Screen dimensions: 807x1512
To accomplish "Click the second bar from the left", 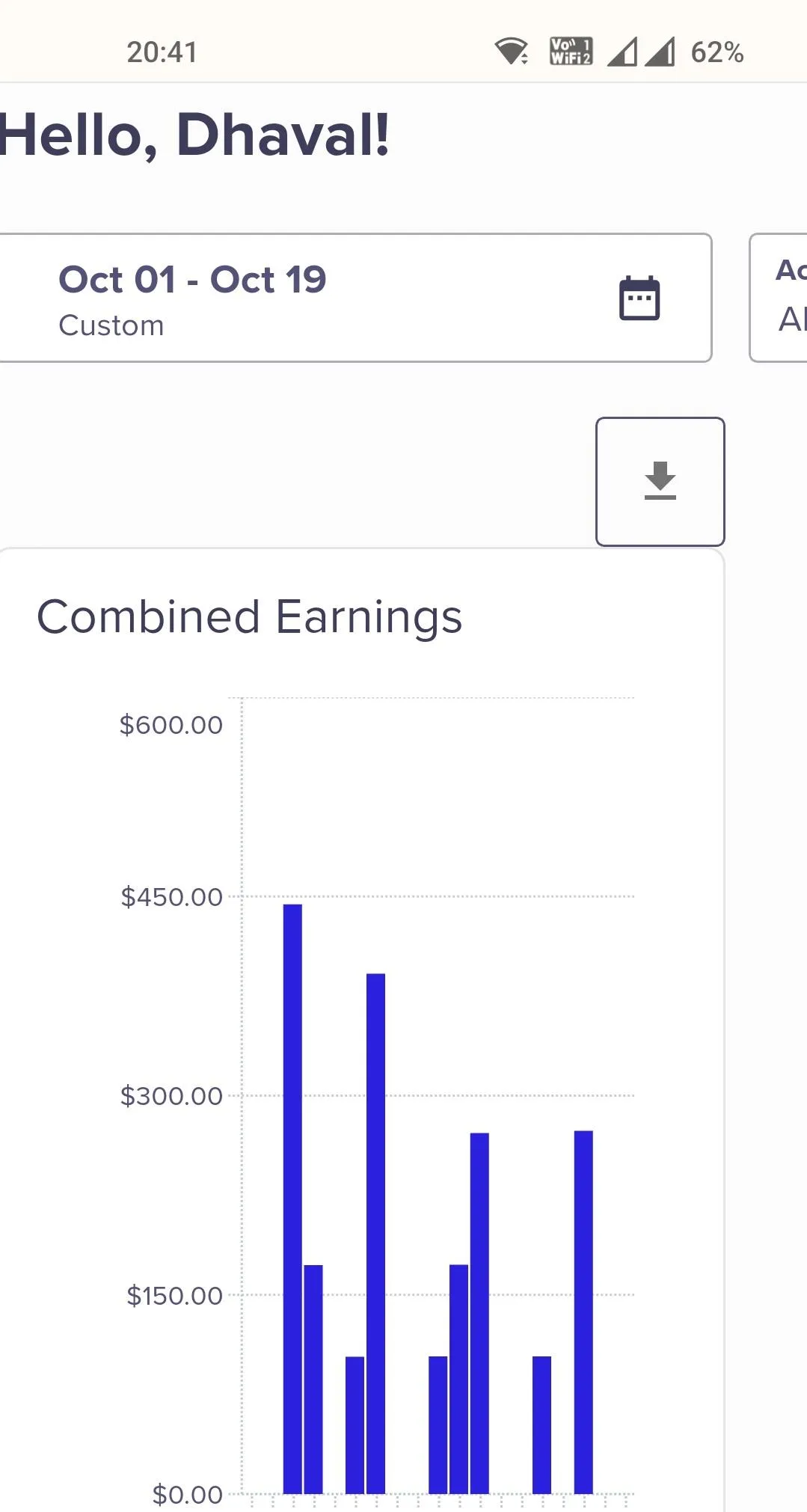I will click(x=313, y=1378).
